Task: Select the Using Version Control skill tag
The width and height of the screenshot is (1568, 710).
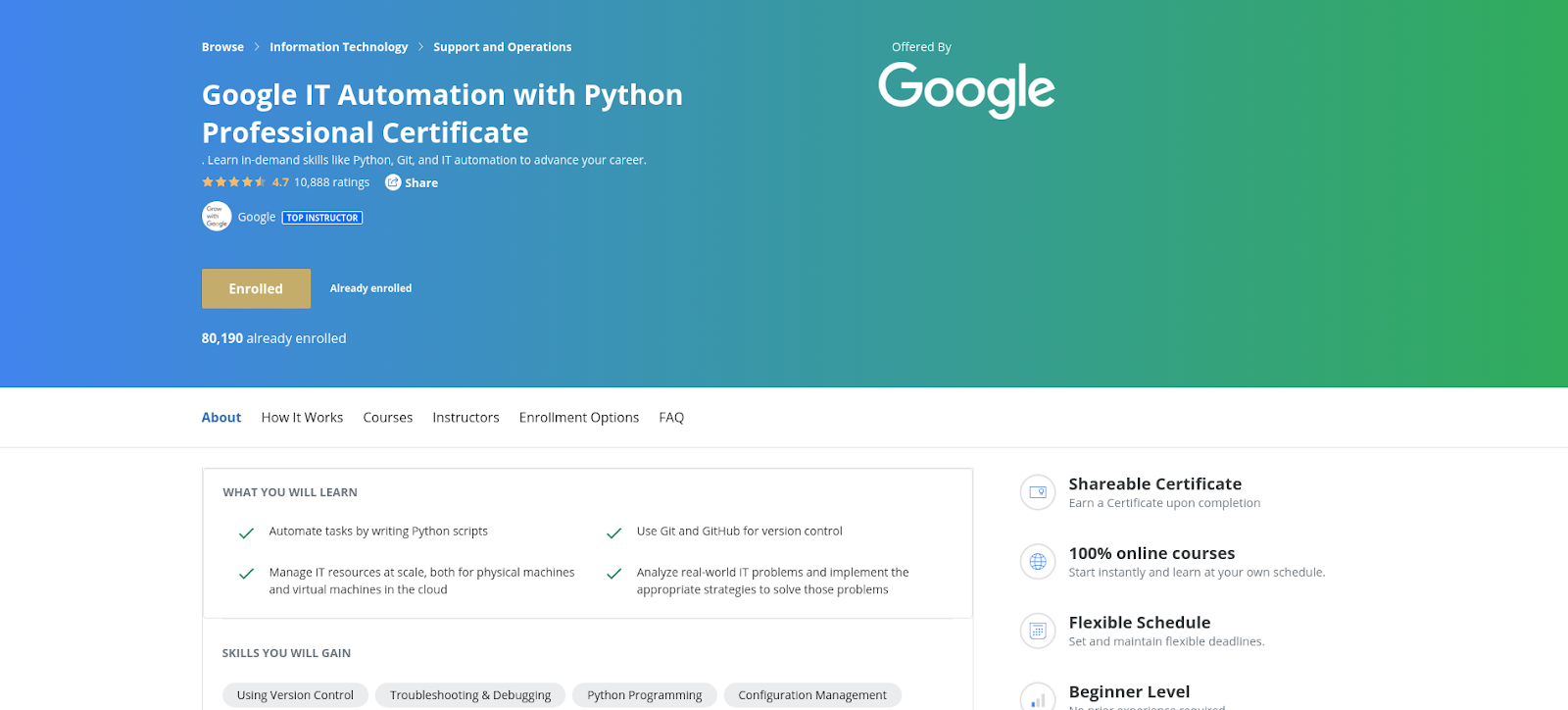Action: [x=295, y=695]
